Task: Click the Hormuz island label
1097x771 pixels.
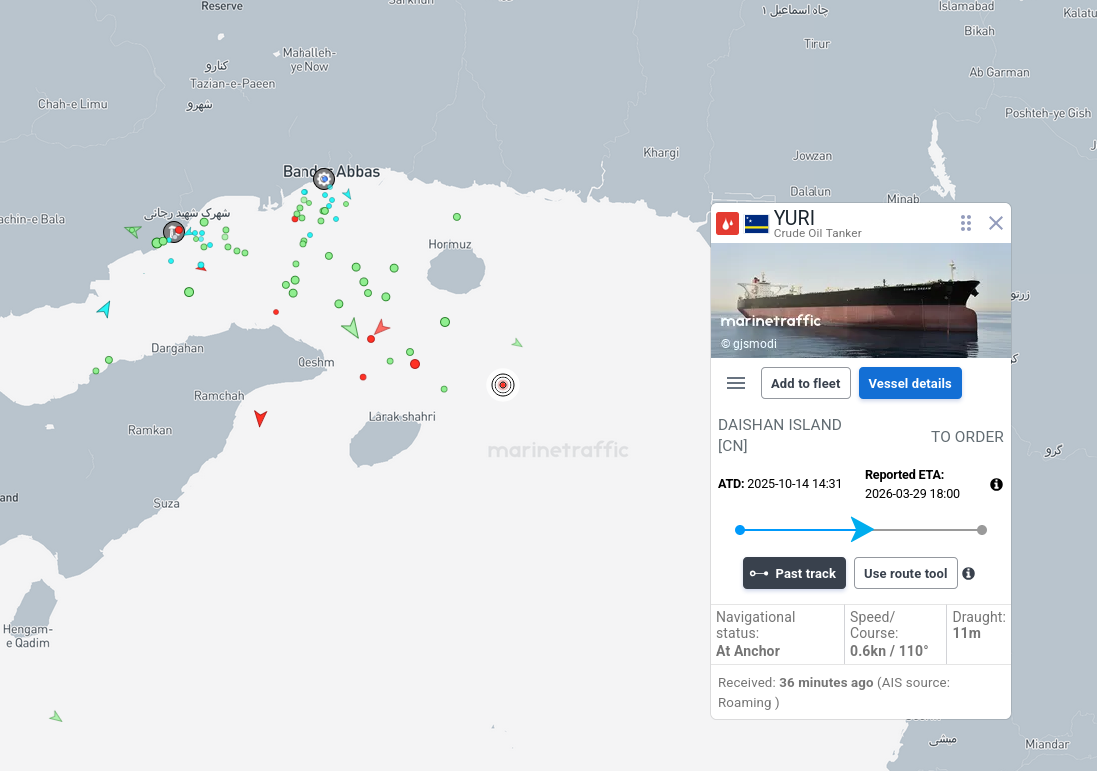Action: [x=450, y=244]
